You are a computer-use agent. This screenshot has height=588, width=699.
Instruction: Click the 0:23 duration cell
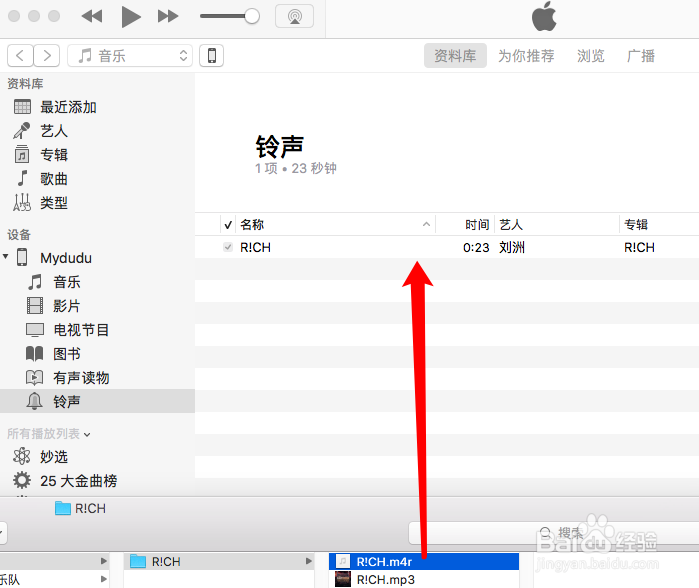pyautogui.click(x=476, y=247)
